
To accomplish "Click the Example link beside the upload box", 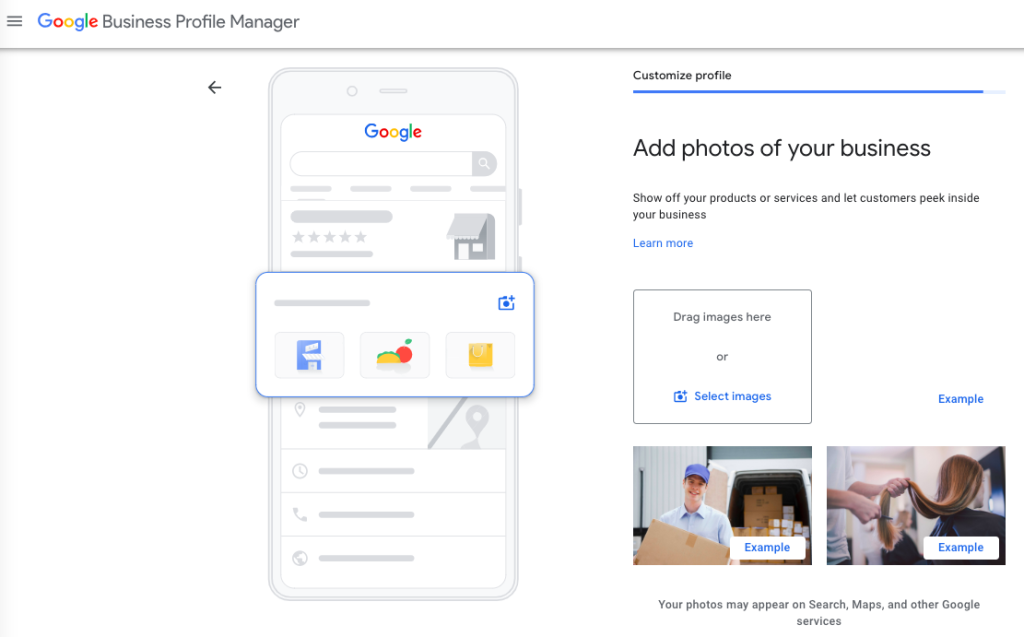I will [x=960, y=399].
